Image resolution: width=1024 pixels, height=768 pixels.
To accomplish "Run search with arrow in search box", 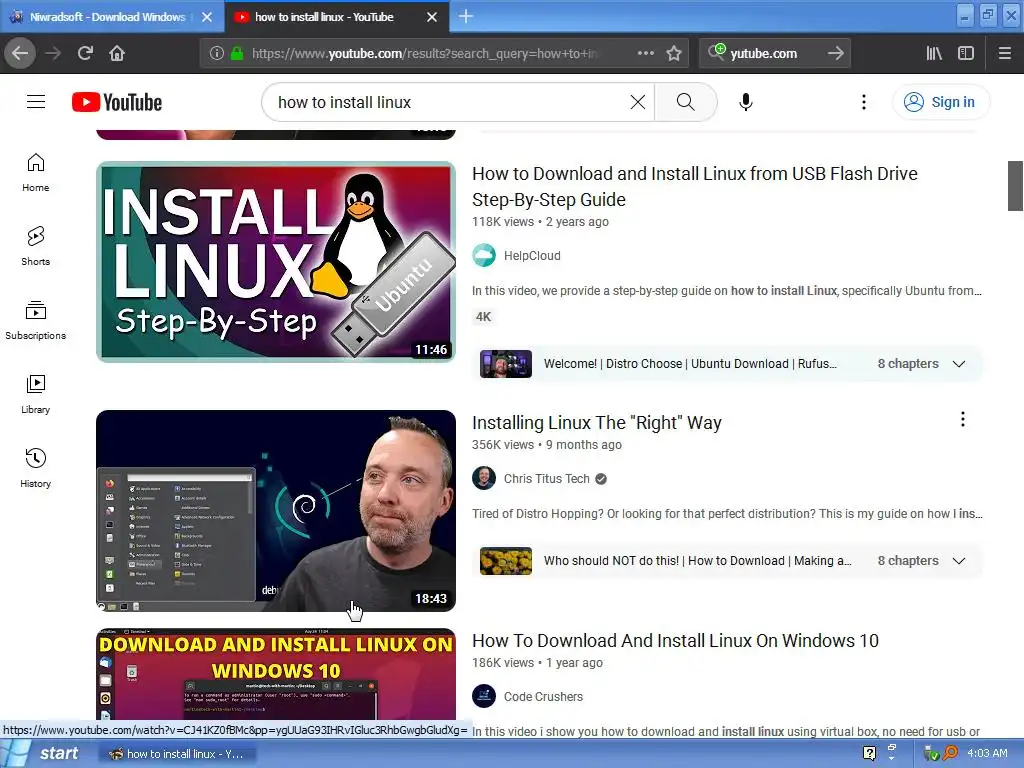I will 835,53.
